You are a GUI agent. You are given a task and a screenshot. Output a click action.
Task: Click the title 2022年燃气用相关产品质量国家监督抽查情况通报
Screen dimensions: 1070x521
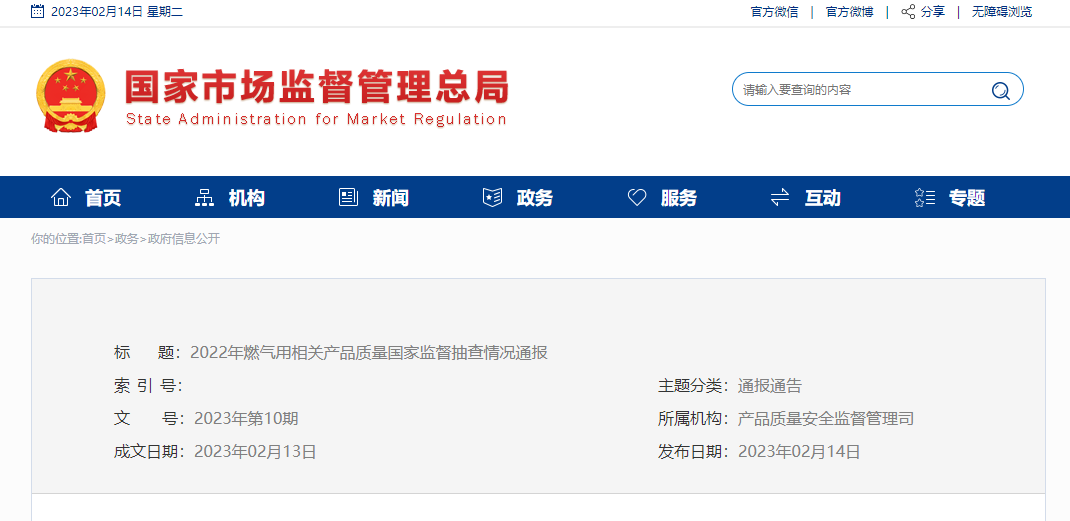click(369, 353)
